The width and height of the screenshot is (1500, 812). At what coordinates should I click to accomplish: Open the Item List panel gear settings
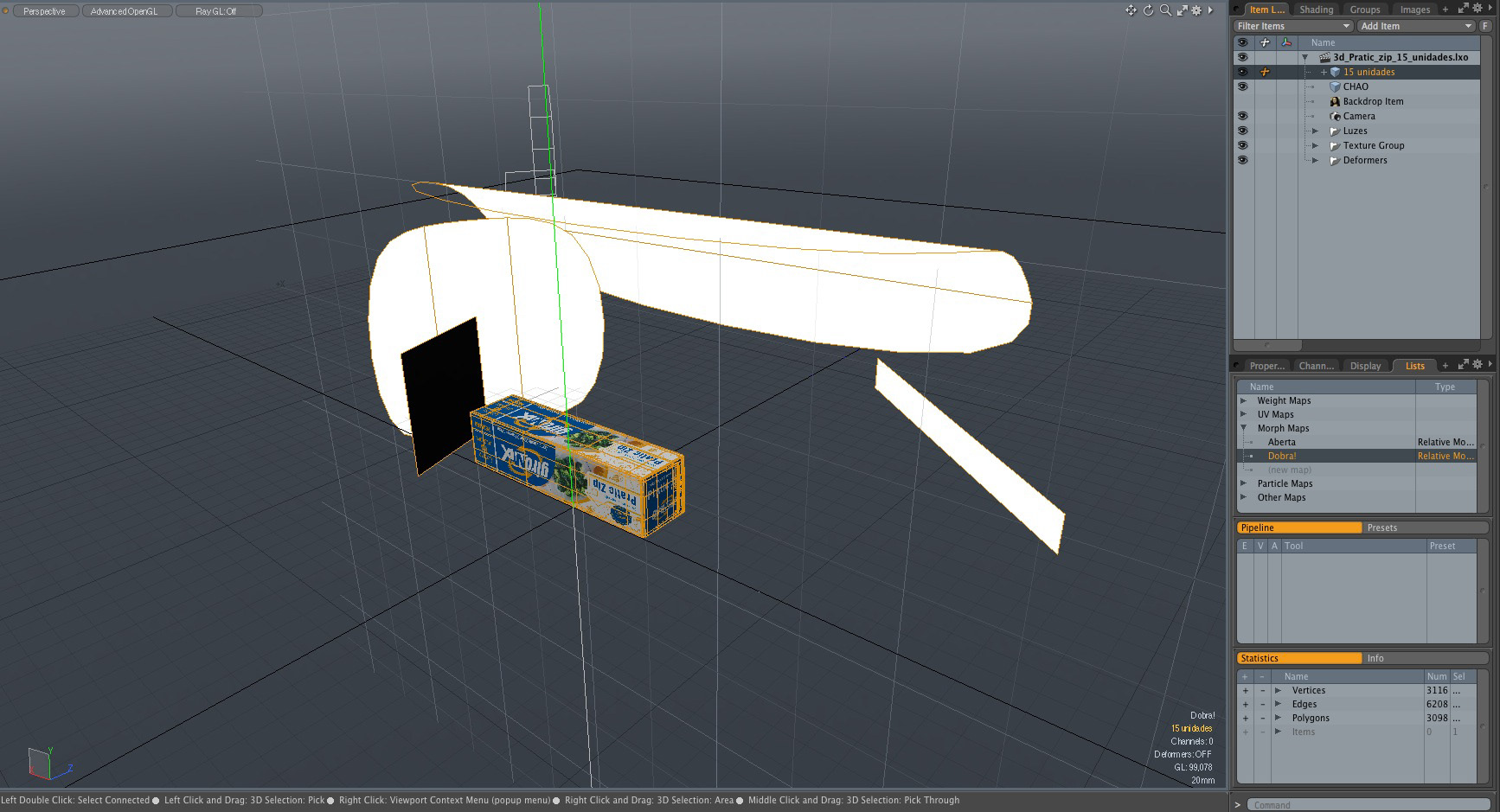pyautogui.click(x=1478, y=9)
